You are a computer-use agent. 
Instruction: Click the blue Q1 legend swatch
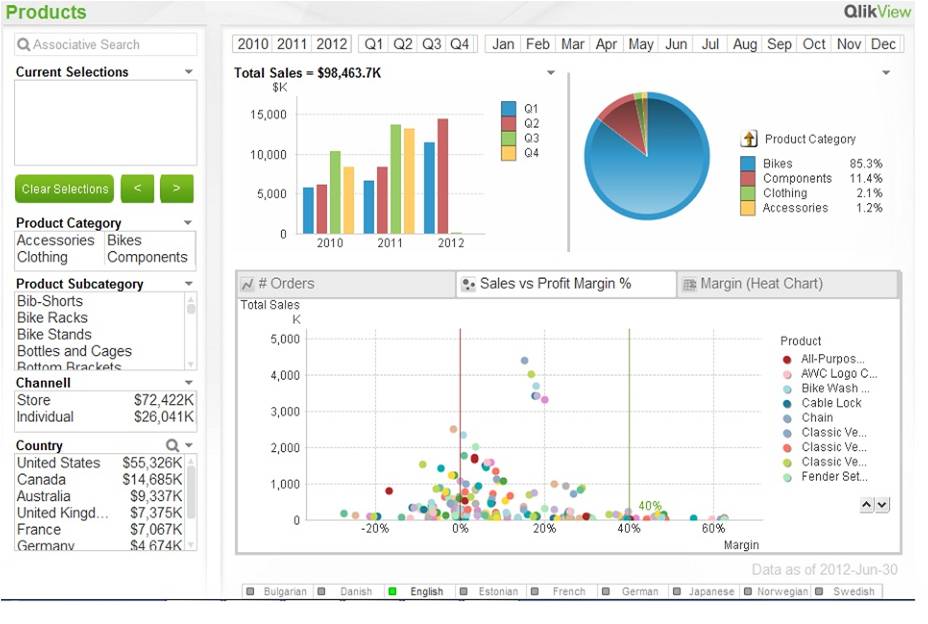(x=508, y=108)
